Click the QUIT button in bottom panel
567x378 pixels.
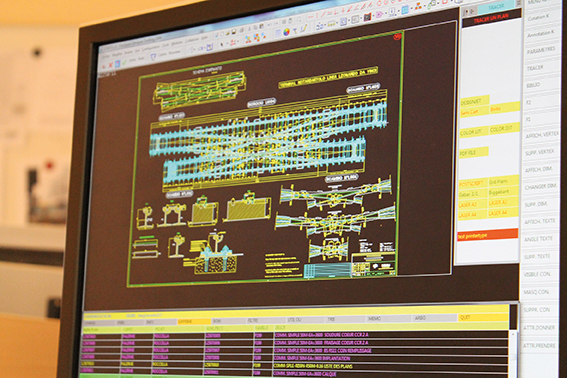click(x=482, y=317)
